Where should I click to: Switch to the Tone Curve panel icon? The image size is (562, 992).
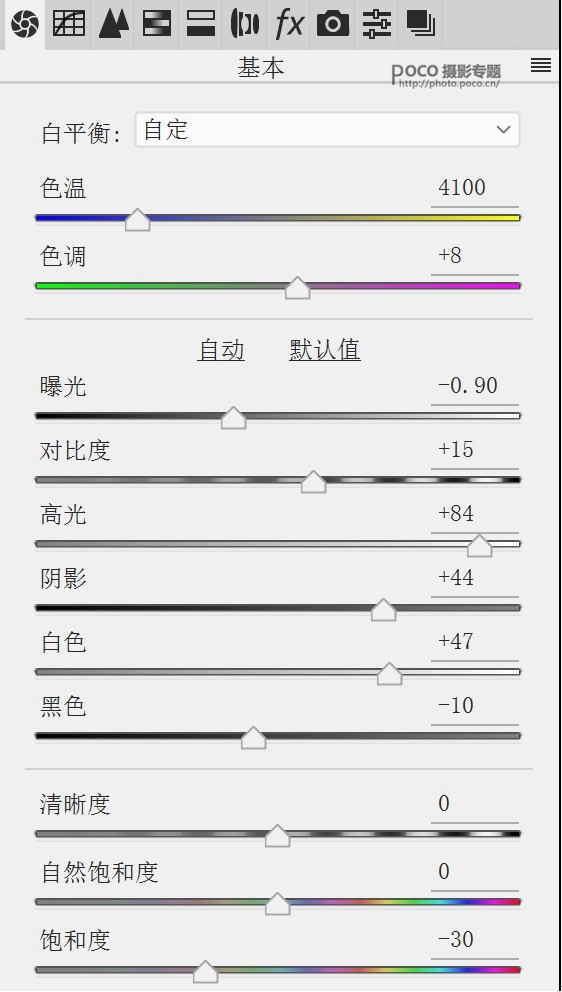pyautogui.click(x=69, y=24)
